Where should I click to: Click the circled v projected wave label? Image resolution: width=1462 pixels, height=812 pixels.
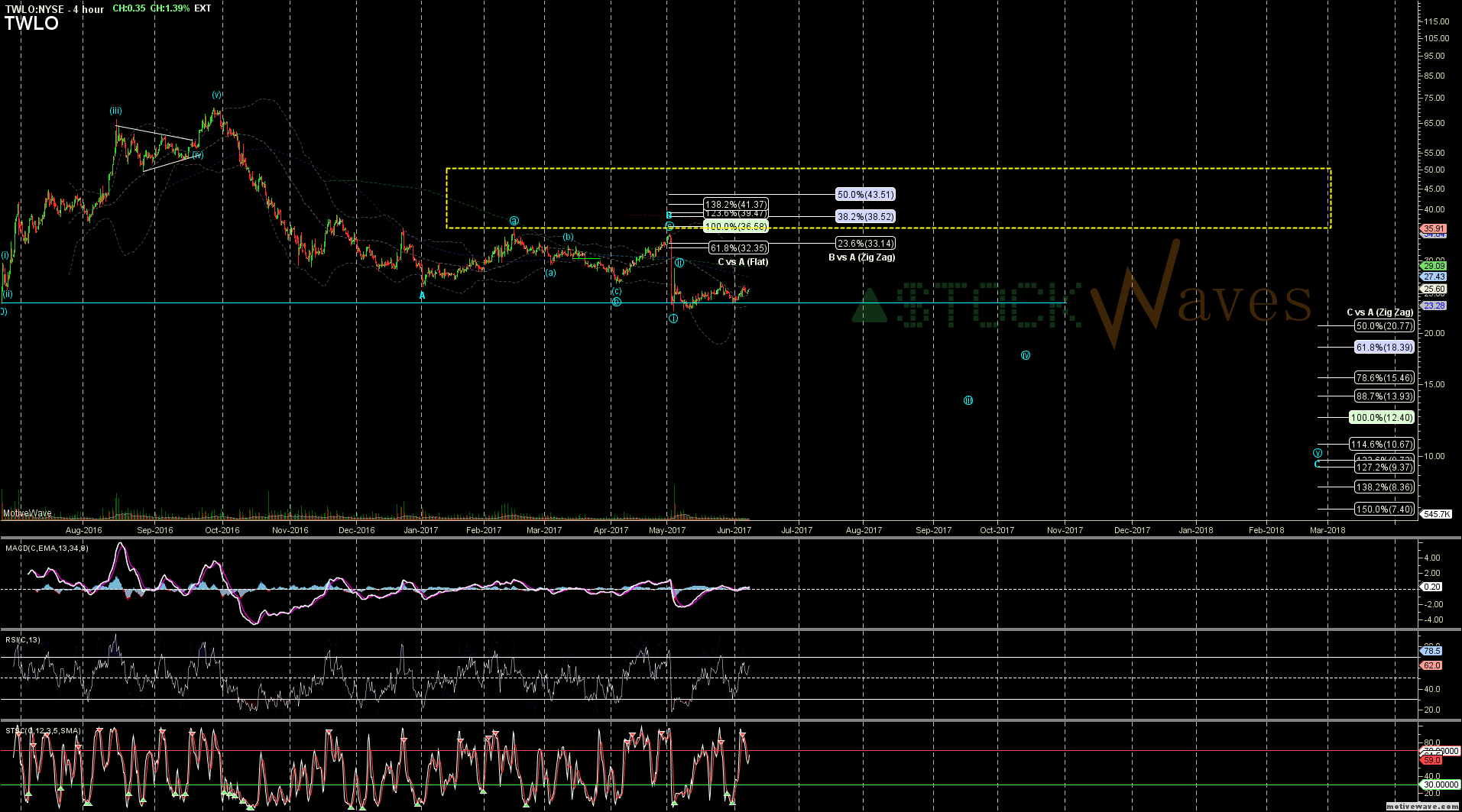(x=1318, y=453)
